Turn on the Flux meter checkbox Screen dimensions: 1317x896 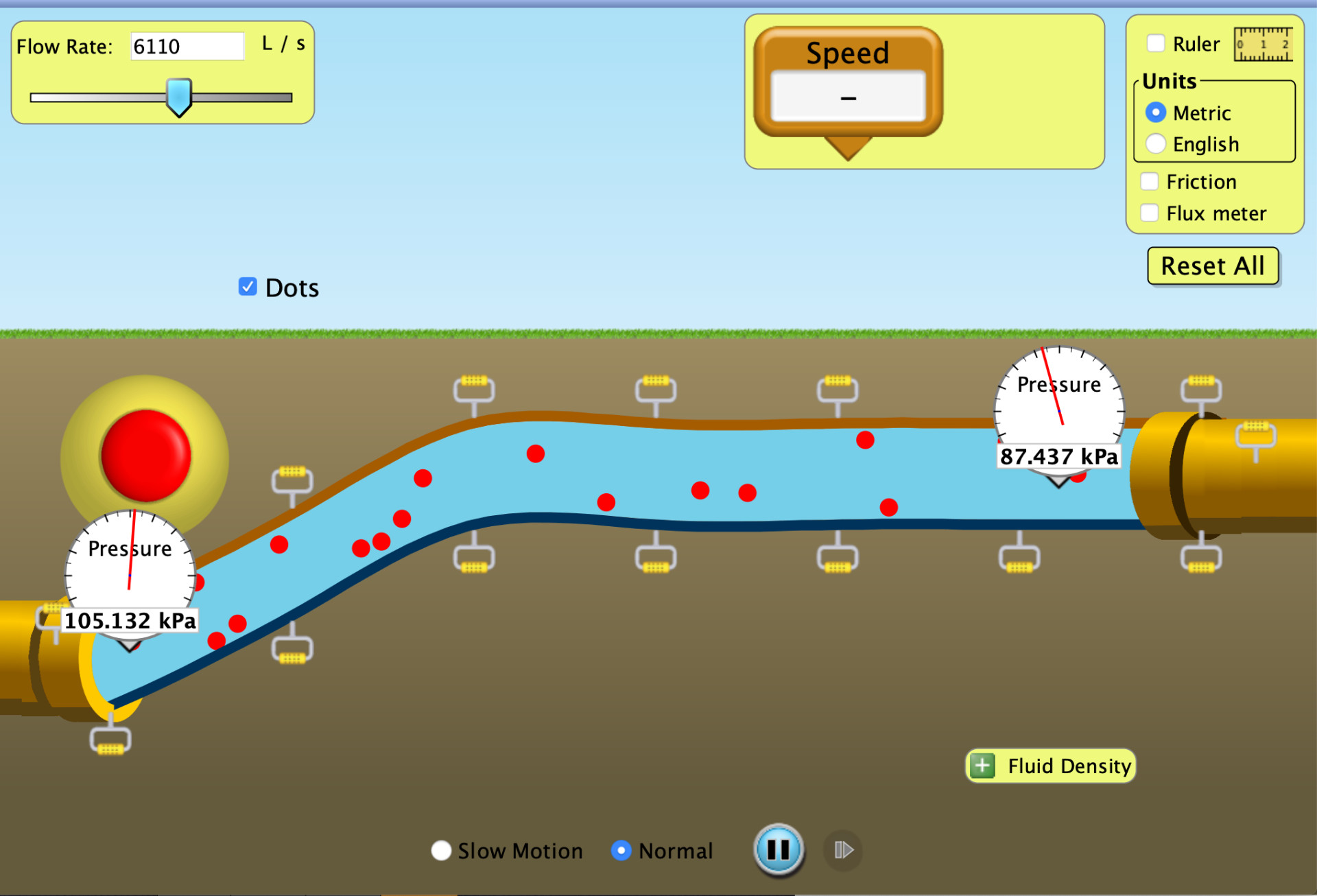coord(1150,213)
